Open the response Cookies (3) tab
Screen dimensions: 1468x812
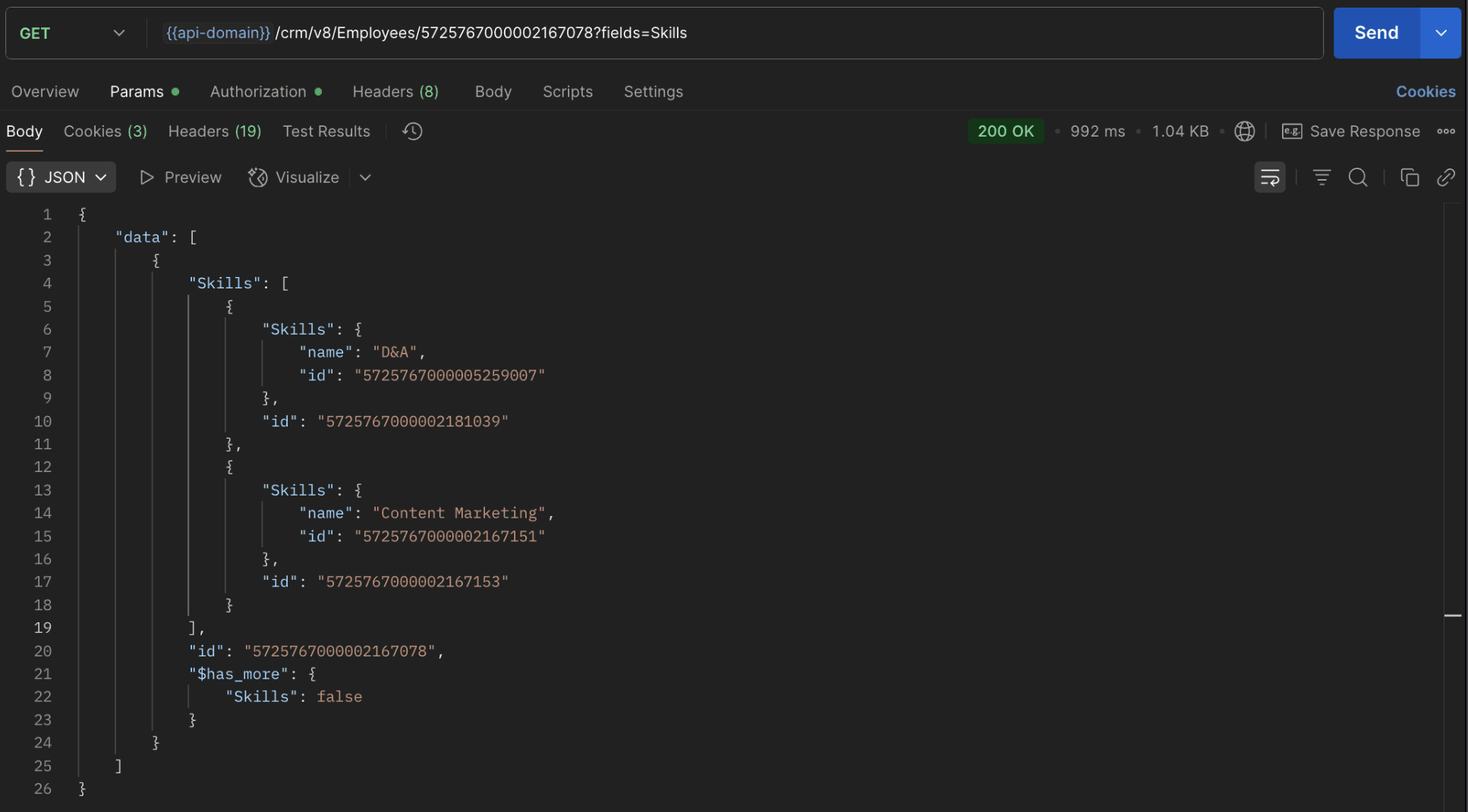click(x=106, y=131)
